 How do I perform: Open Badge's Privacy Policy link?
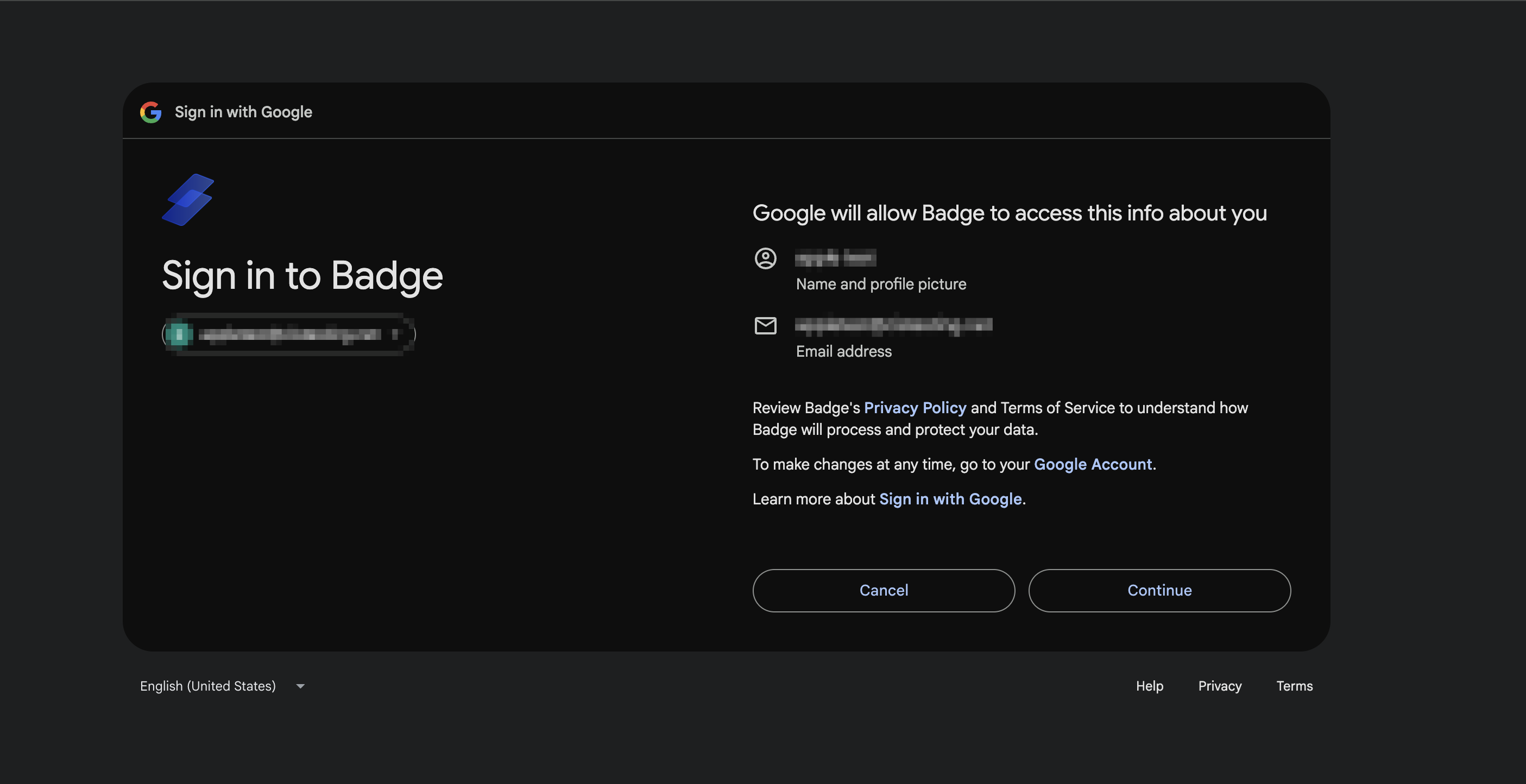[915, 408]
